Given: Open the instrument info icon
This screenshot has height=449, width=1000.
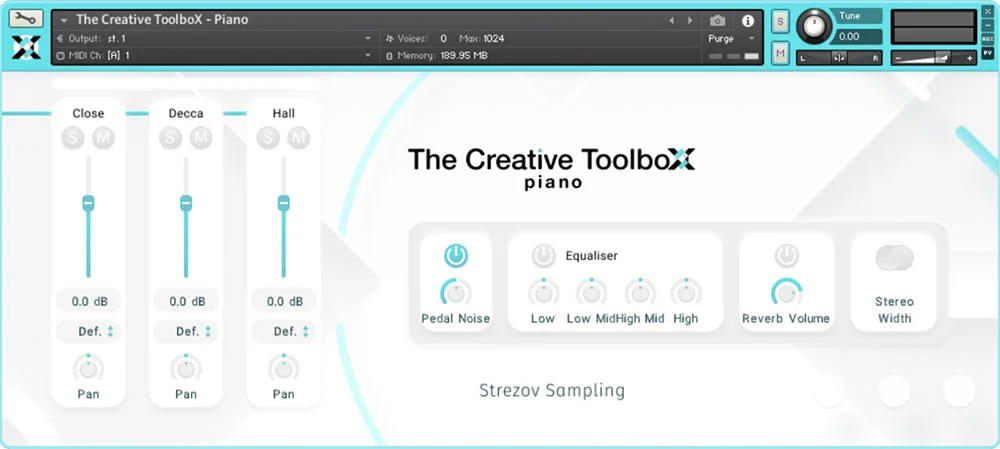Looking at the screenshot, I should click(x=747, y=20).
